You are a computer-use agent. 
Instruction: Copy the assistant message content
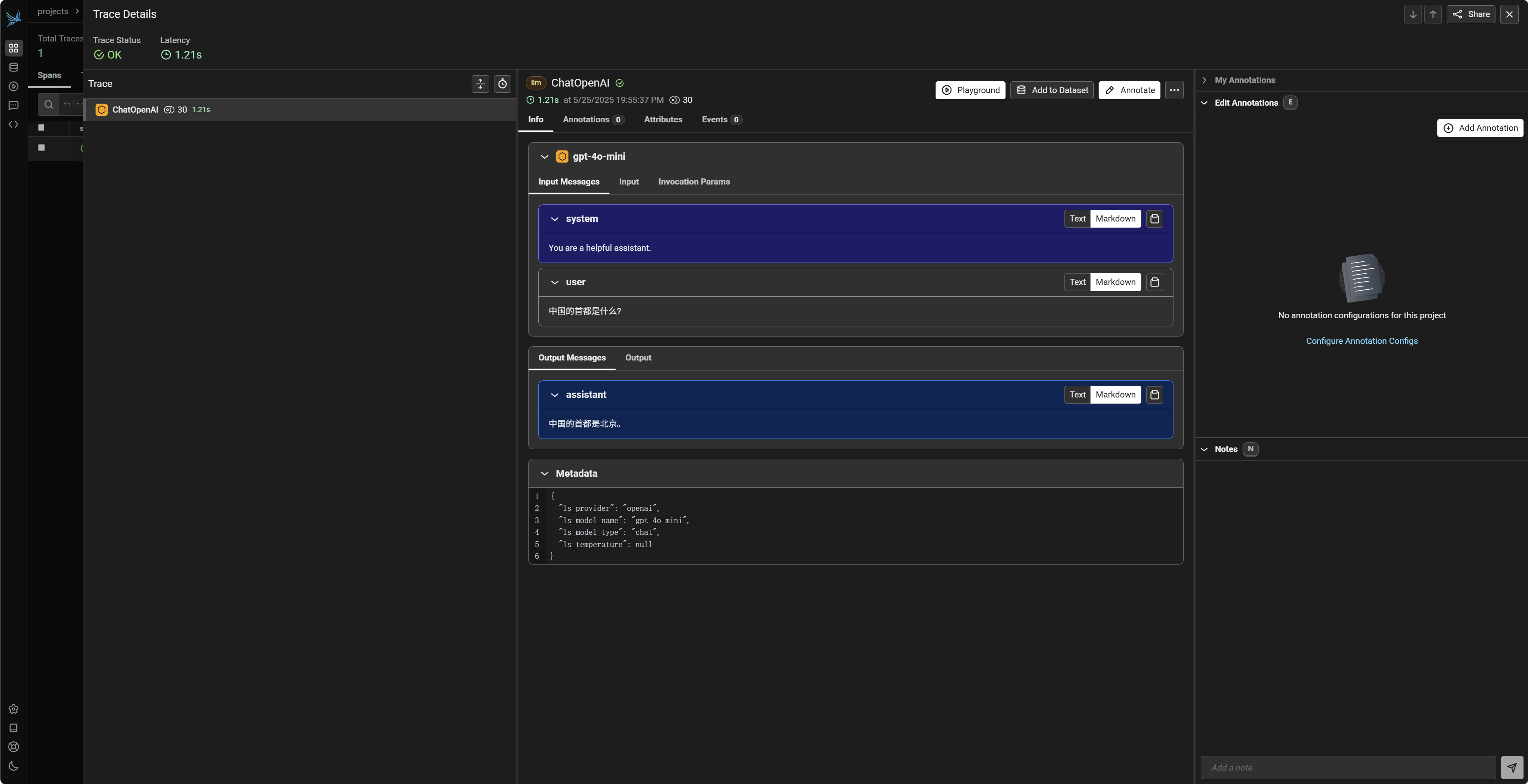click(x=1154, y=395)
